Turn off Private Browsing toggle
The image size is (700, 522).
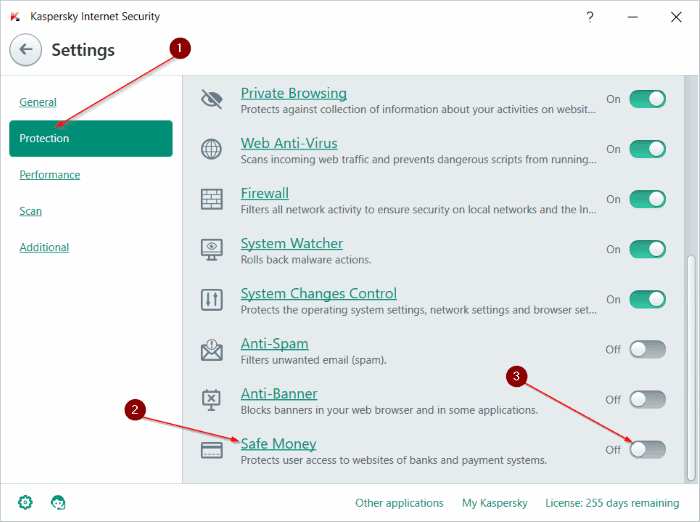(647, 99)
